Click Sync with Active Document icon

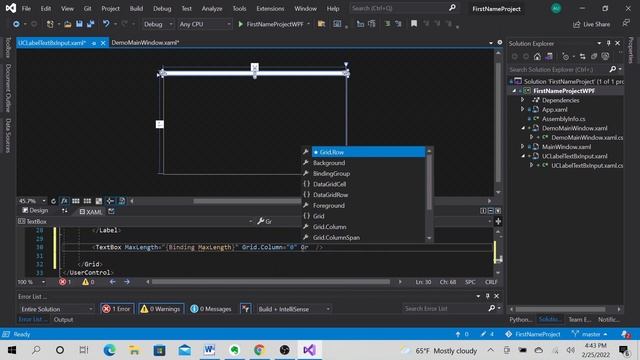tap(582, 56)
